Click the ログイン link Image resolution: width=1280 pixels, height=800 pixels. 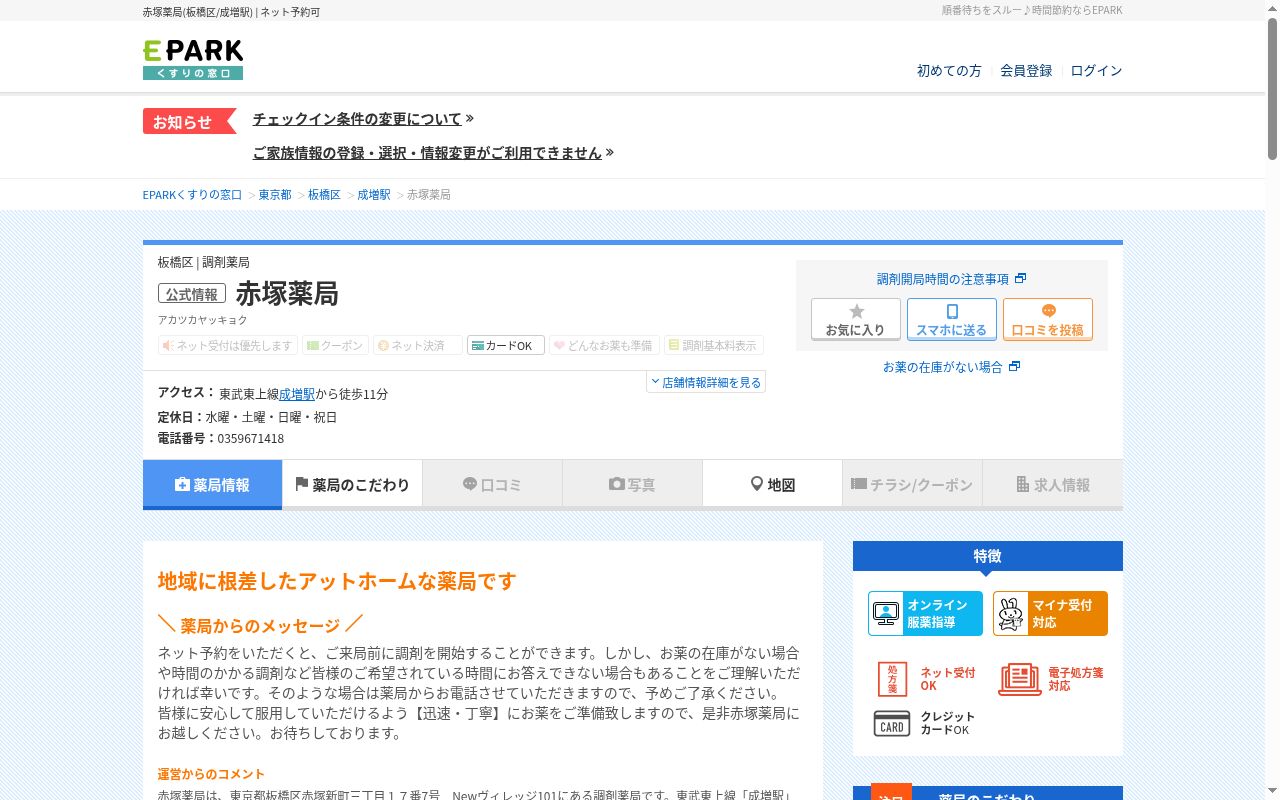click(x=1096, y=71)
